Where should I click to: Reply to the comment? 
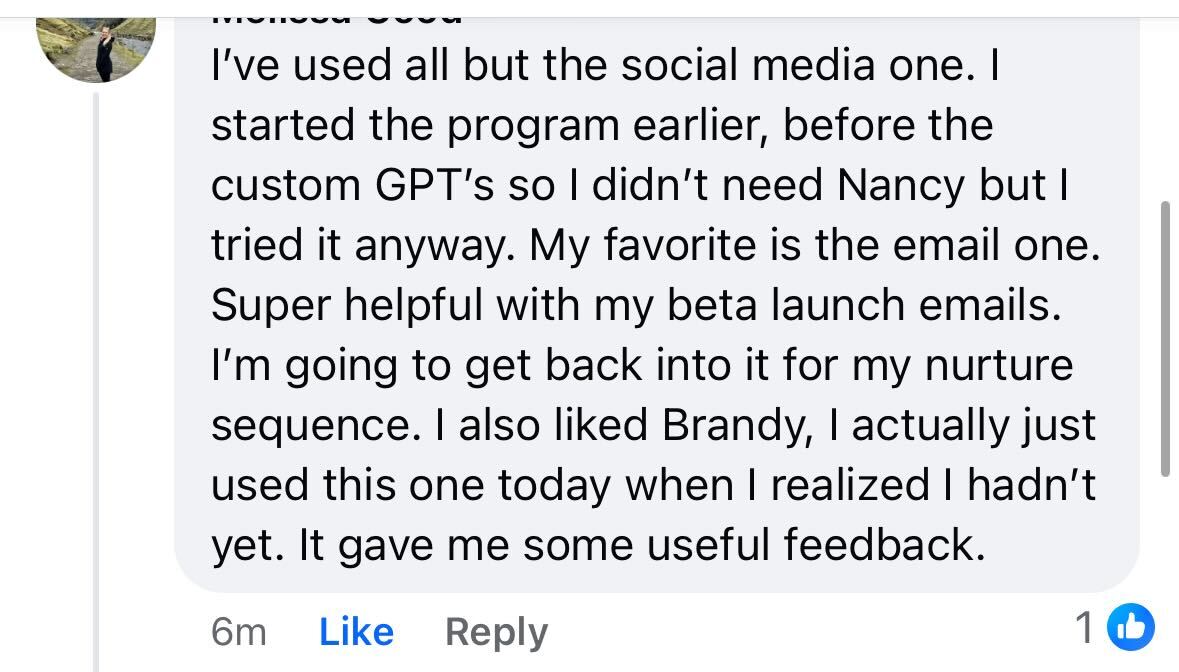pyautogui.click(x=496, y=632)
